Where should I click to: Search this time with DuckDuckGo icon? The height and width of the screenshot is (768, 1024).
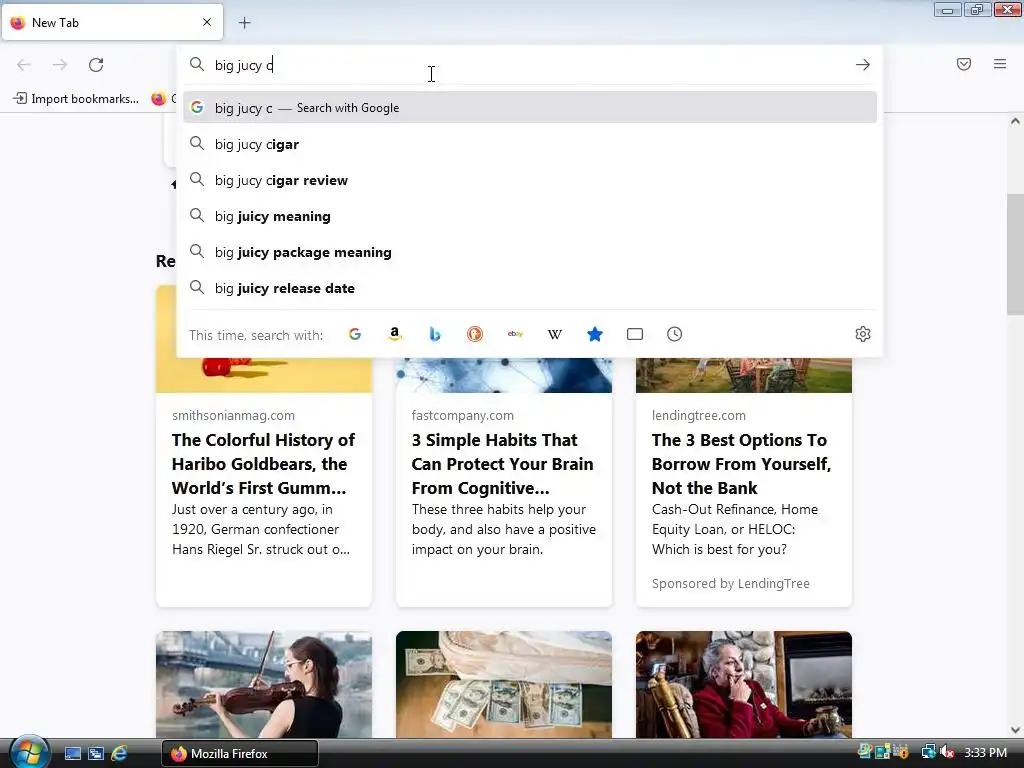click(x=475, y=334)
